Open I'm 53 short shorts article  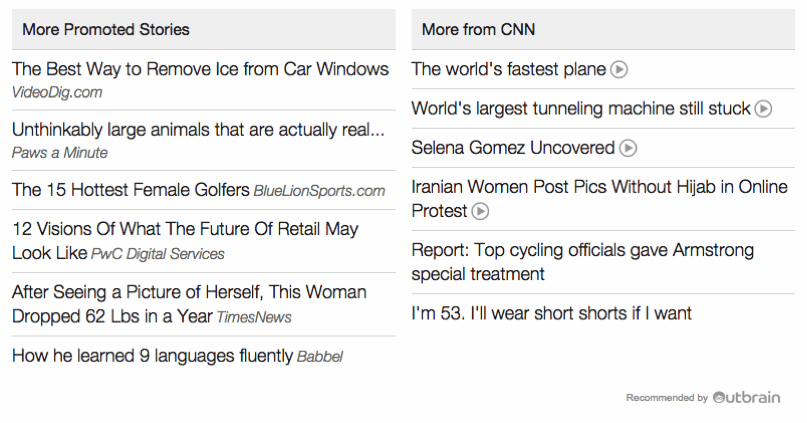(x=551, y=313)
